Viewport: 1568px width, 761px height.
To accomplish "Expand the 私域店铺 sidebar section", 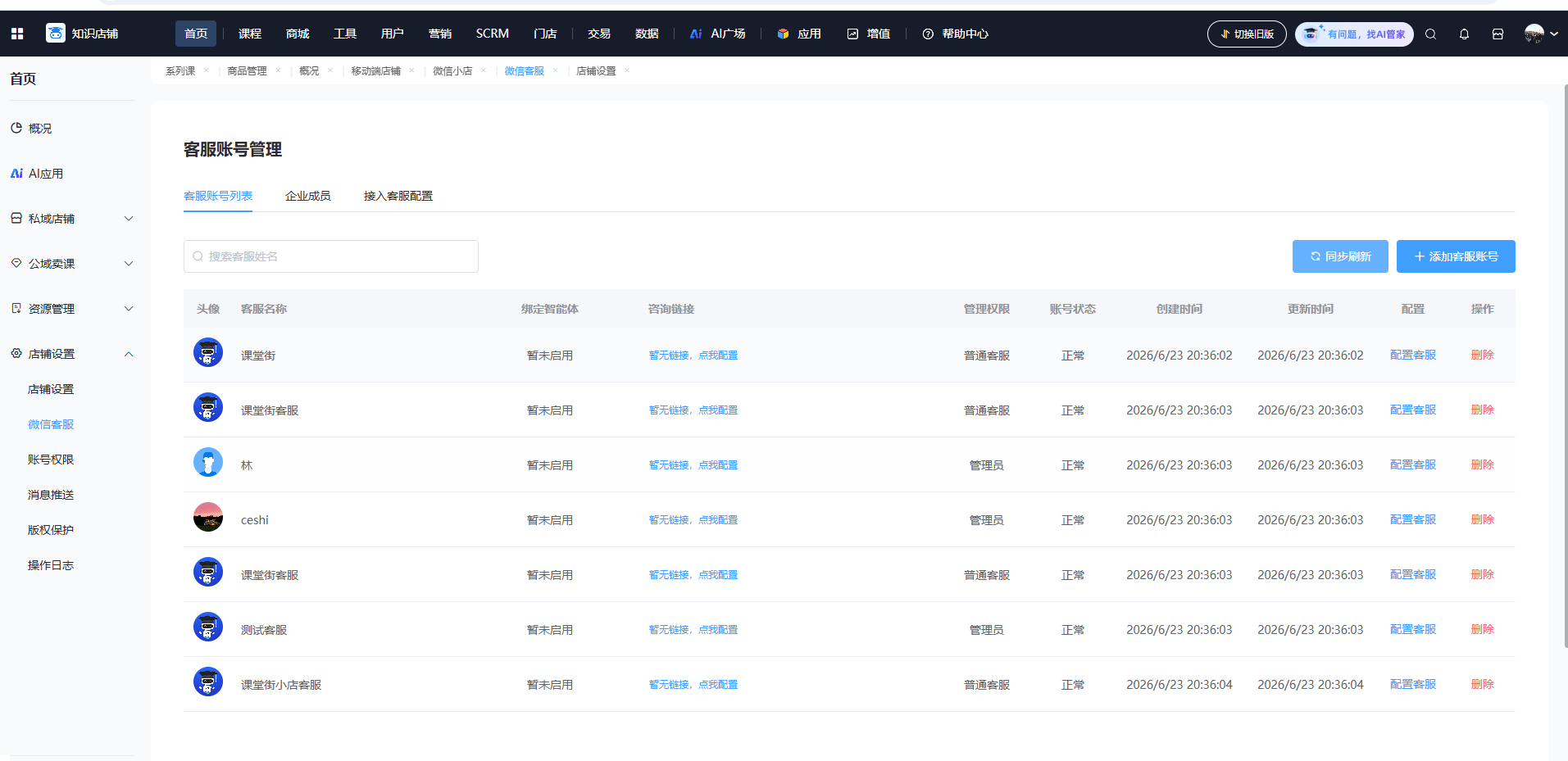I will point(129,219).
